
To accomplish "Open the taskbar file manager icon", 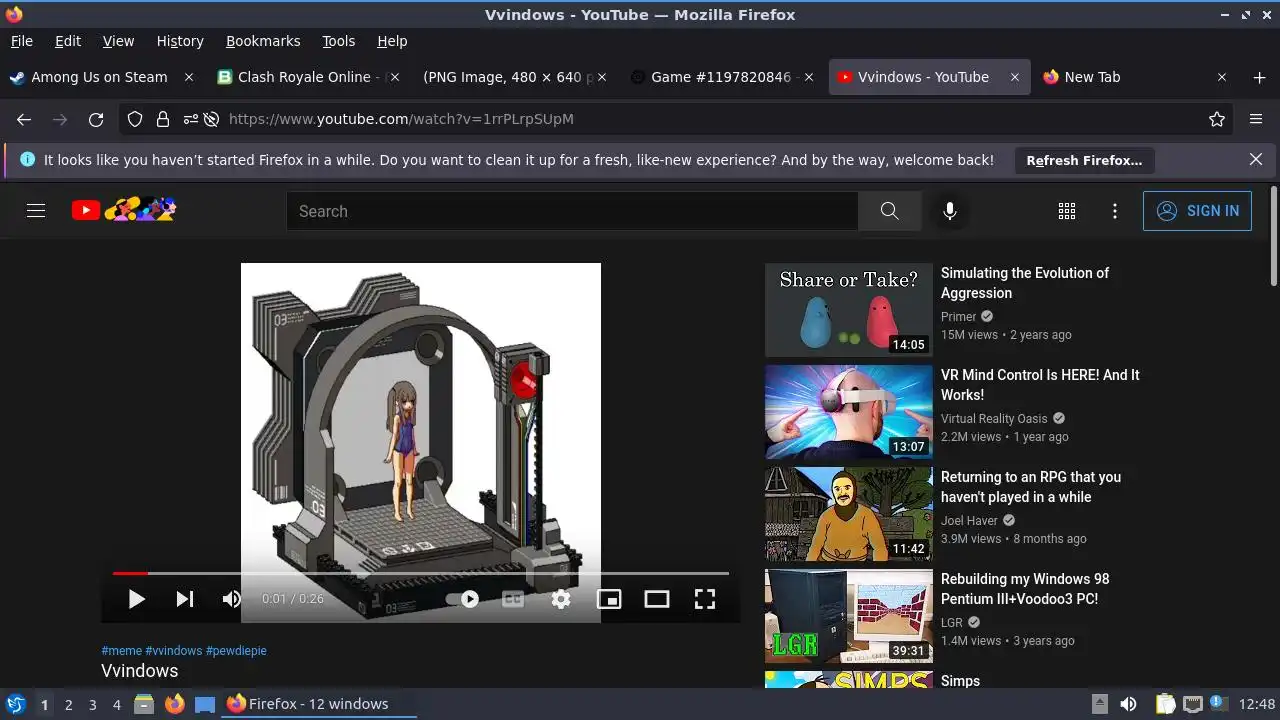I will 144,704.
